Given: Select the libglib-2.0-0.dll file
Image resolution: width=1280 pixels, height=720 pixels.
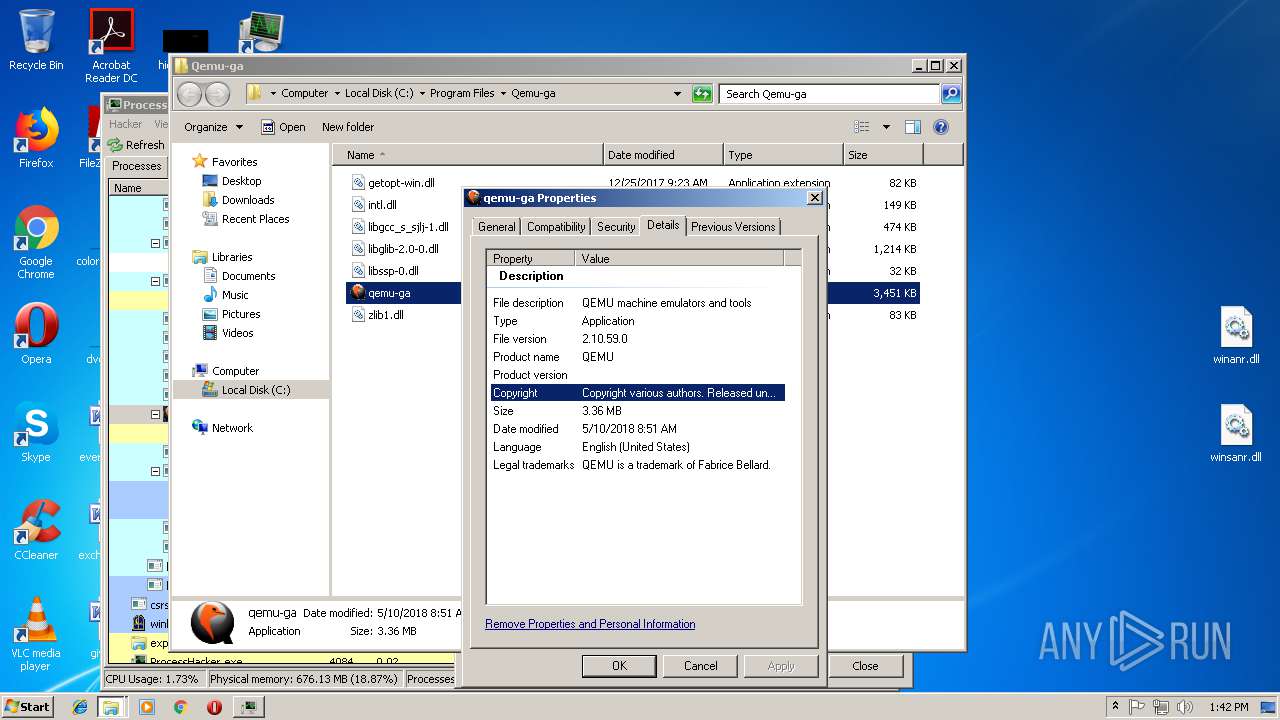Looking at the screenshot, I should [403, 249].
